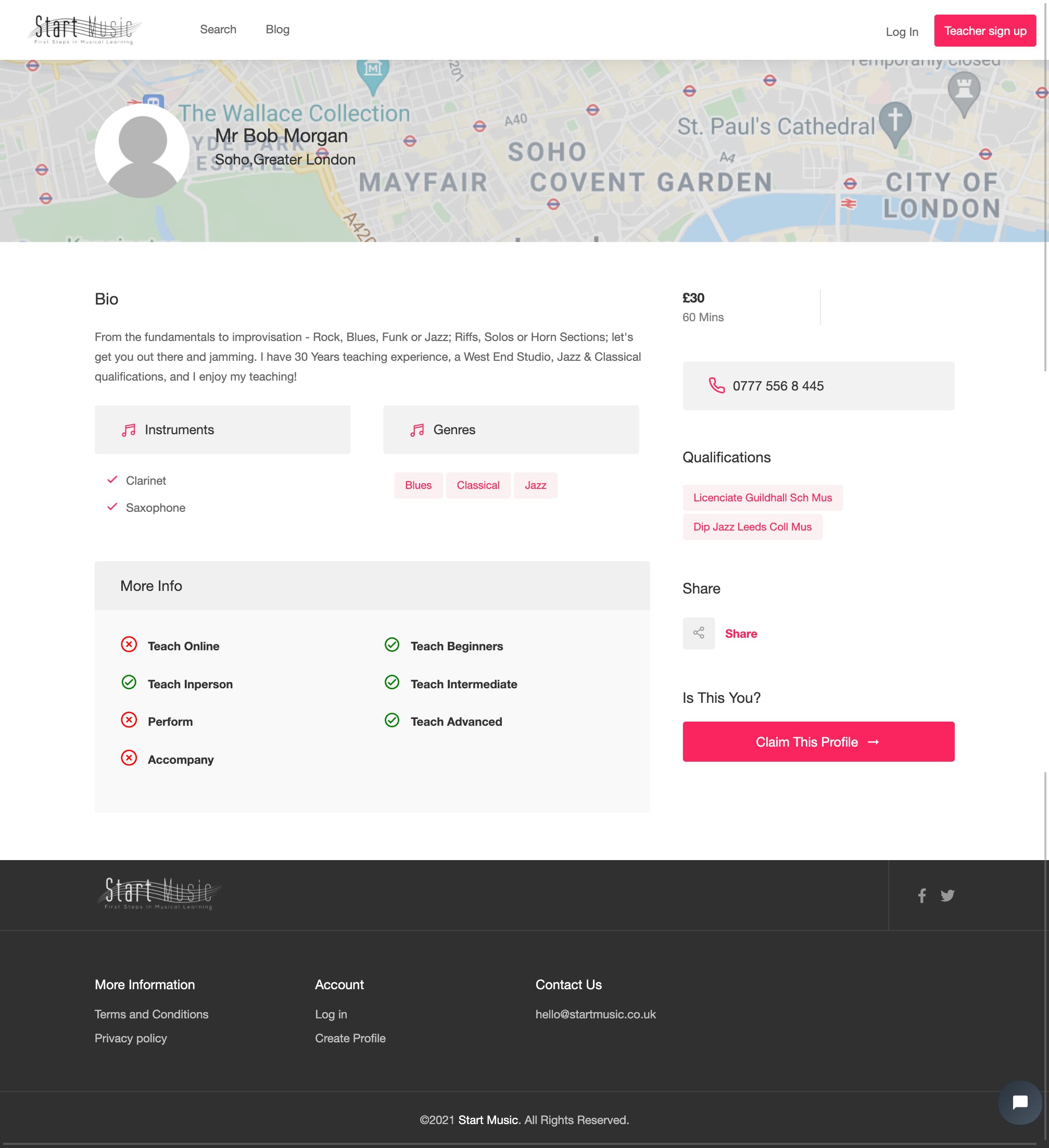This screenshot has width=1049, height=1148.
Task: Click the red cross icon for Accompany
Action: [129, 758]
